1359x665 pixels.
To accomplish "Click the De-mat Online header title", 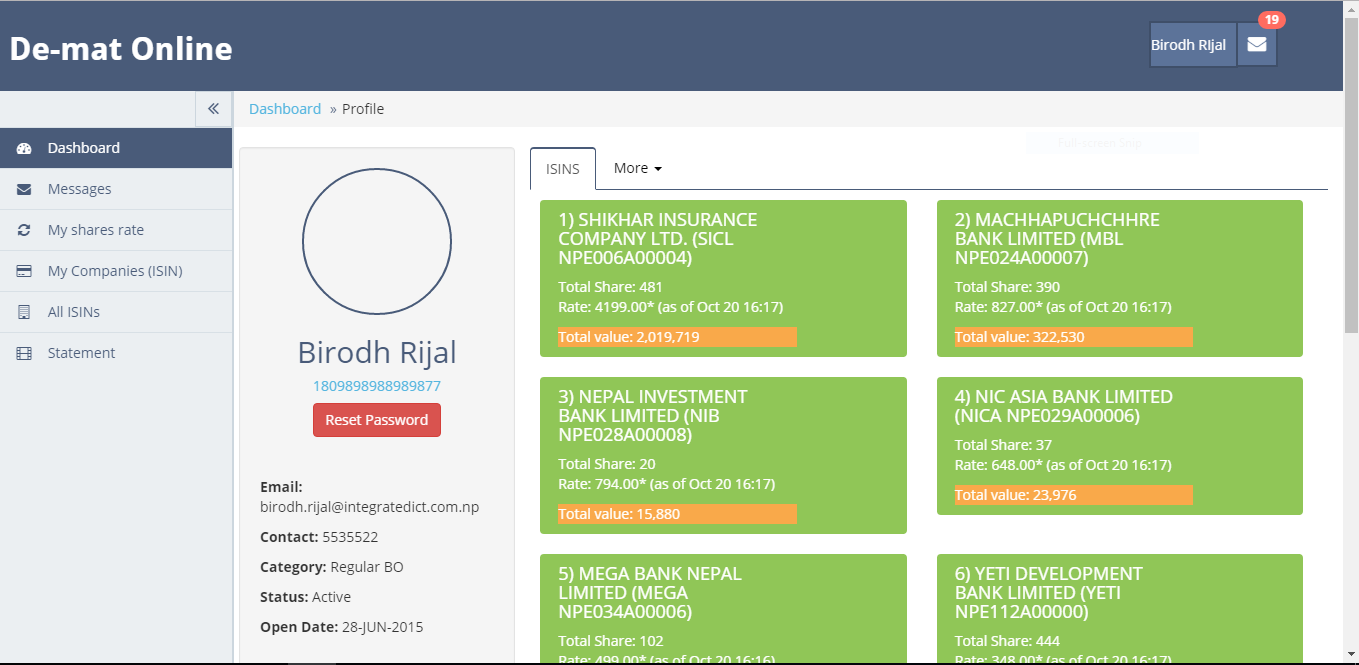I will pyautogui.click(x=121, y=48).
